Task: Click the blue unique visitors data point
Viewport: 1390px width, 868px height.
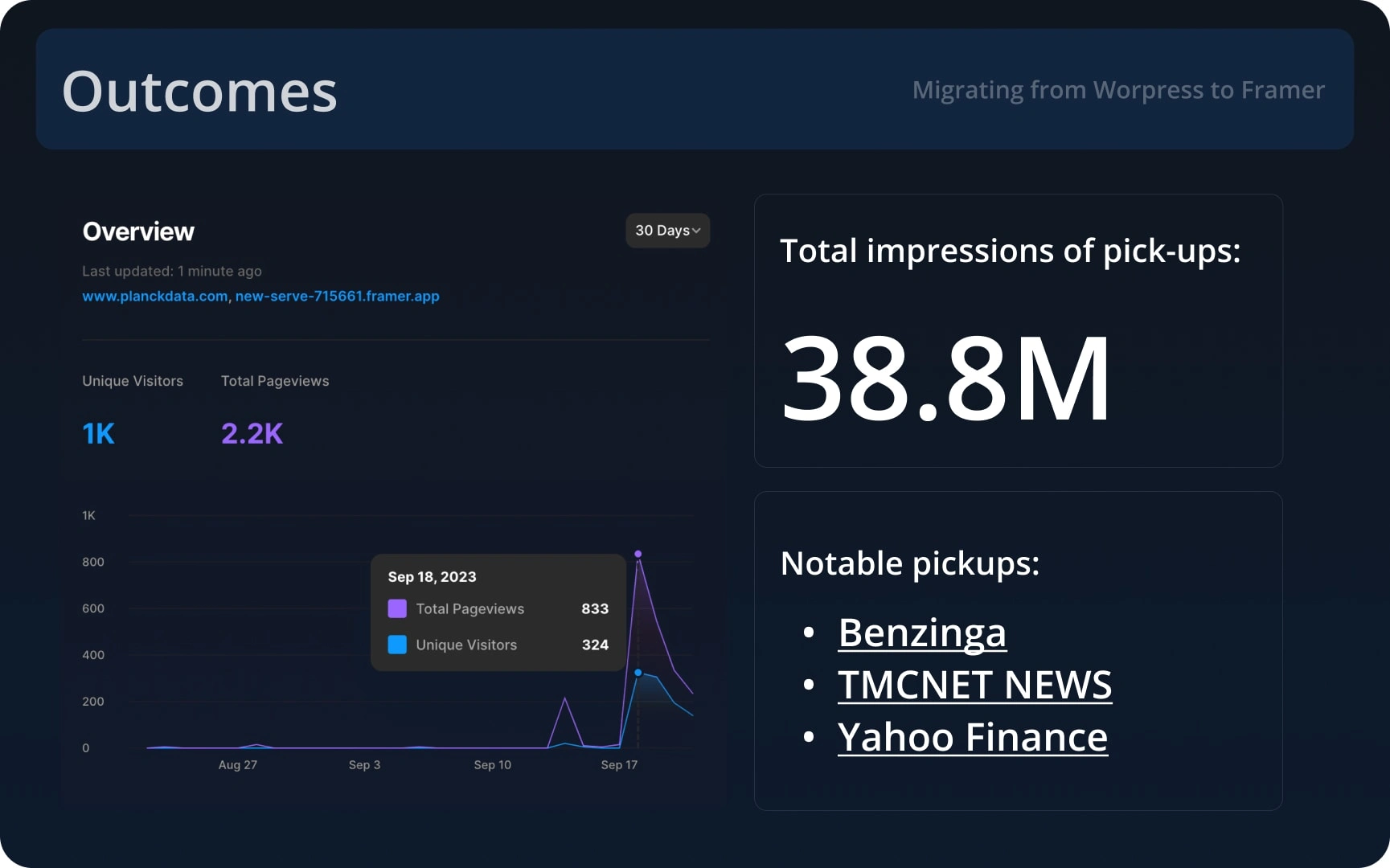Action: 638,673
